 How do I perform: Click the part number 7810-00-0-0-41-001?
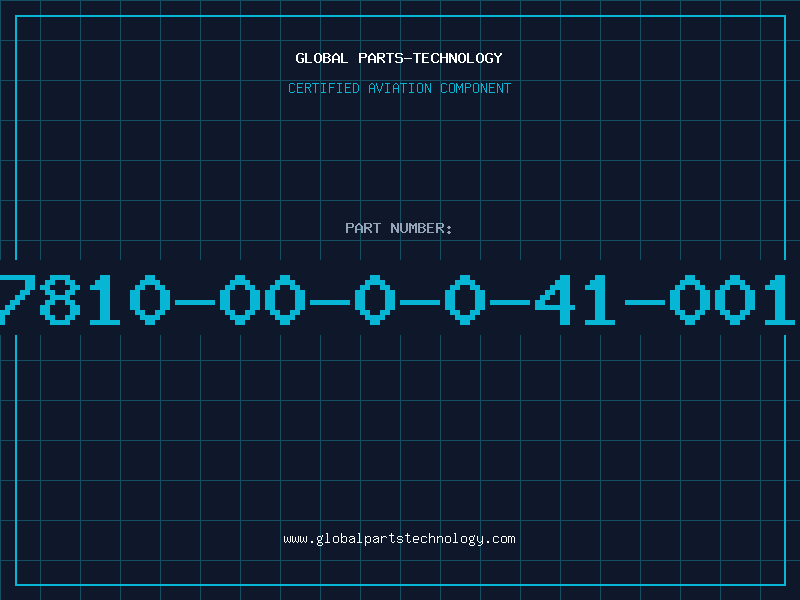(397, 299)
